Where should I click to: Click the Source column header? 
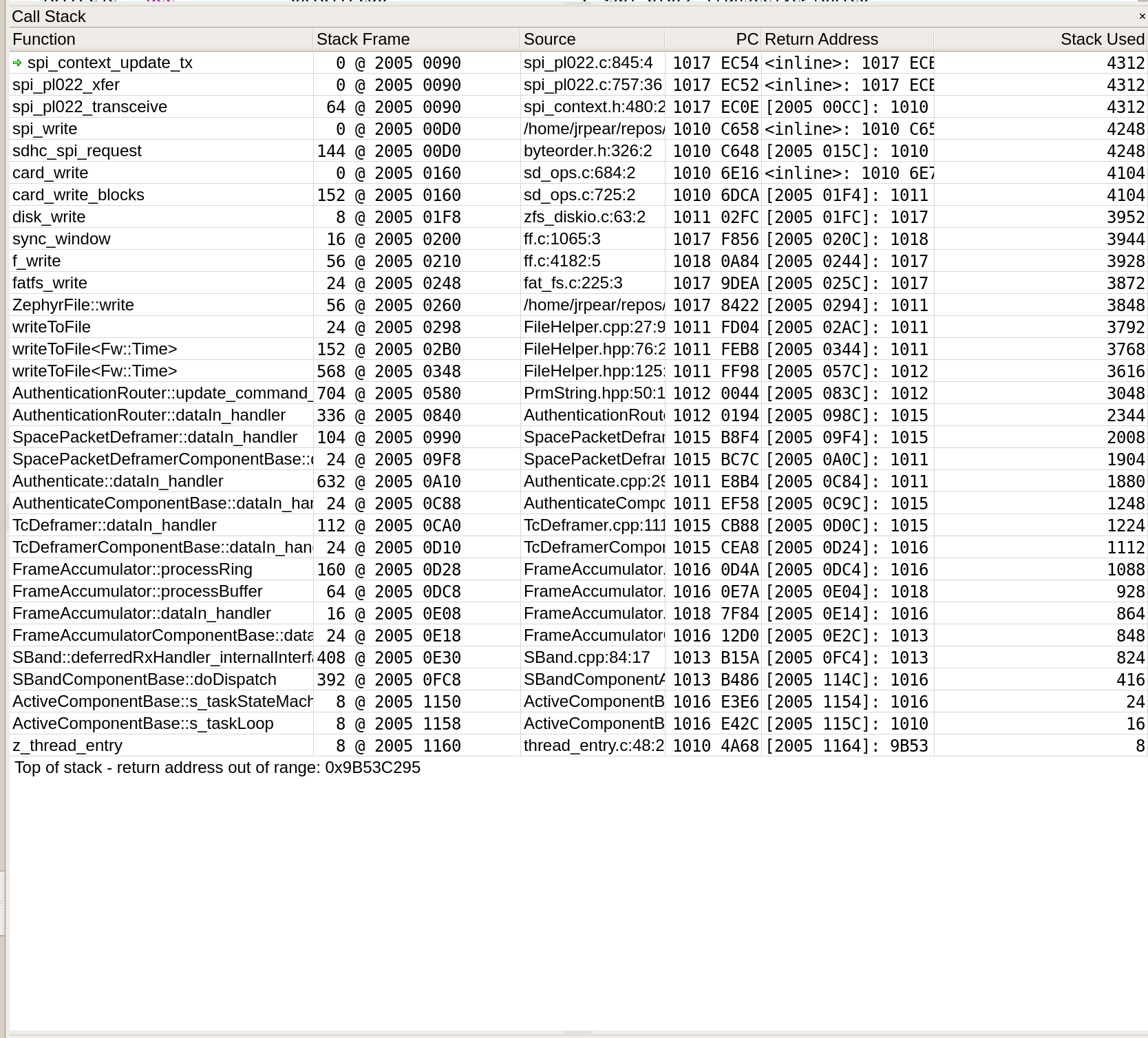tap(549, 40)
